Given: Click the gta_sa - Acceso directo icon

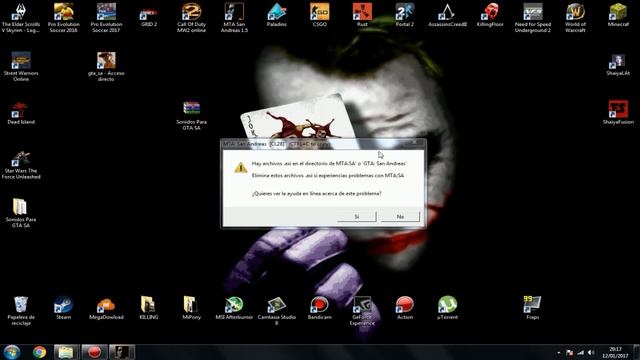Looking at the screenshot, I should click(x=106, y=67).
